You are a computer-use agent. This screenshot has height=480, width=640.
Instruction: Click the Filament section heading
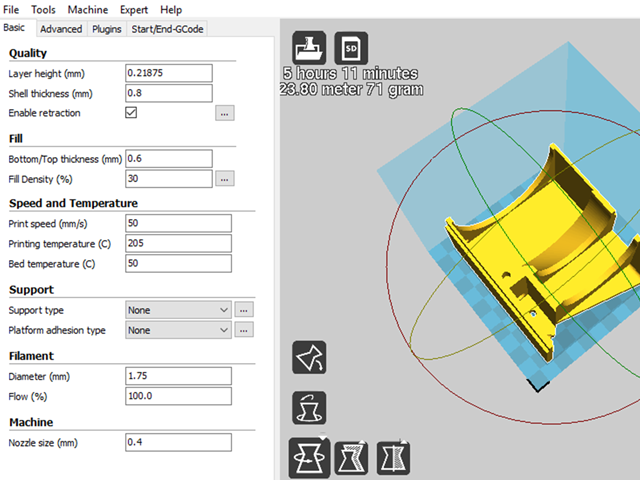(31, 356)
